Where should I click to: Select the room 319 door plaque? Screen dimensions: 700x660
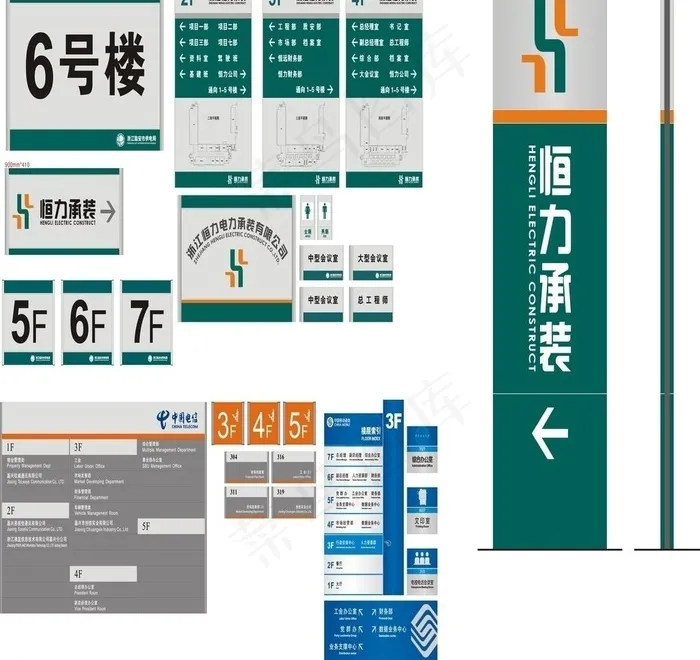(x=294, y=502)
